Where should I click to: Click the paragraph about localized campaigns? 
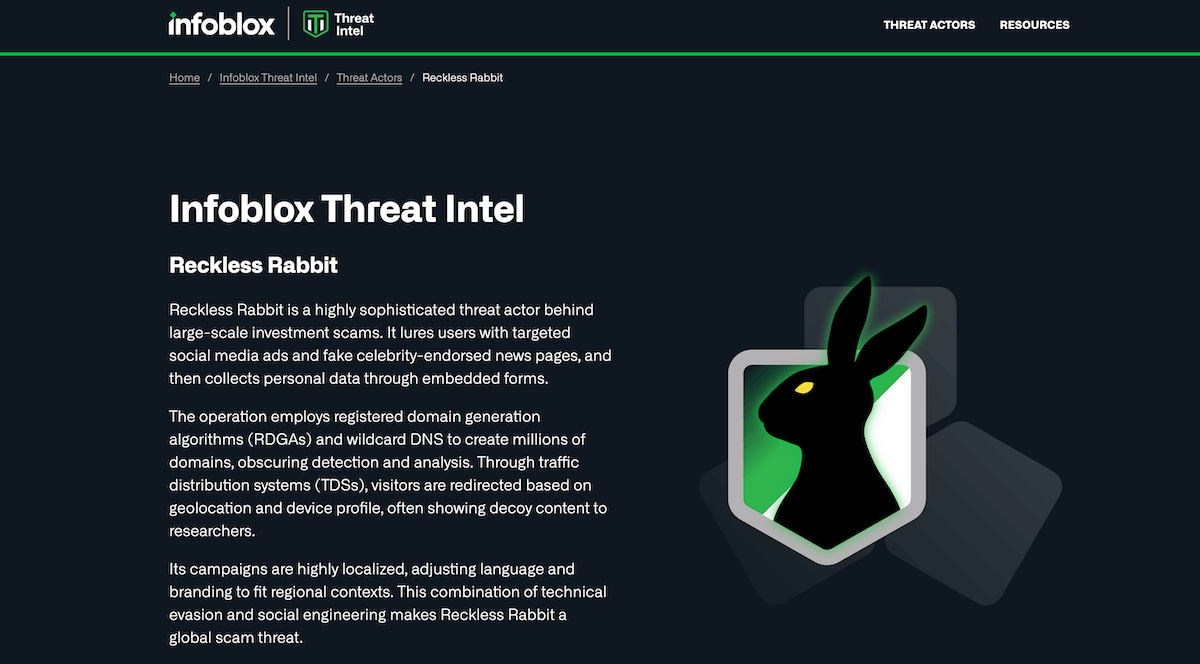click(x=388, y=602)
